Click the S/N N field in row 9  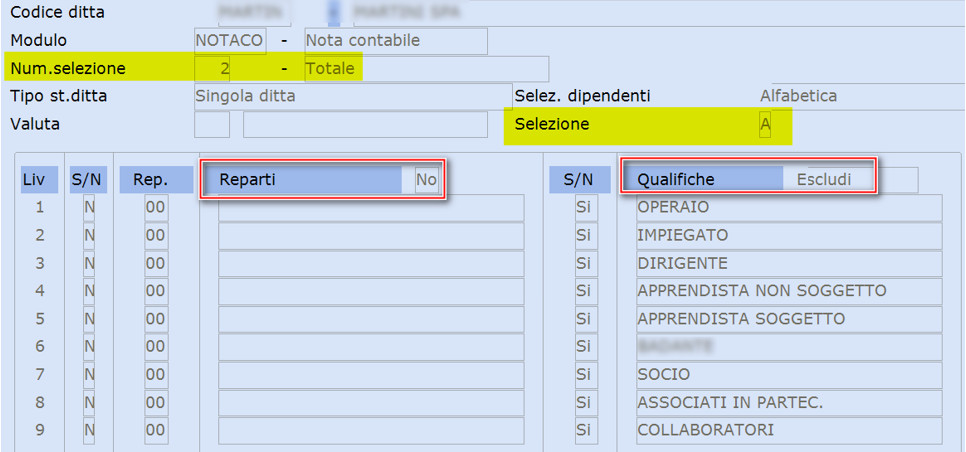click(x=89, y=430)
